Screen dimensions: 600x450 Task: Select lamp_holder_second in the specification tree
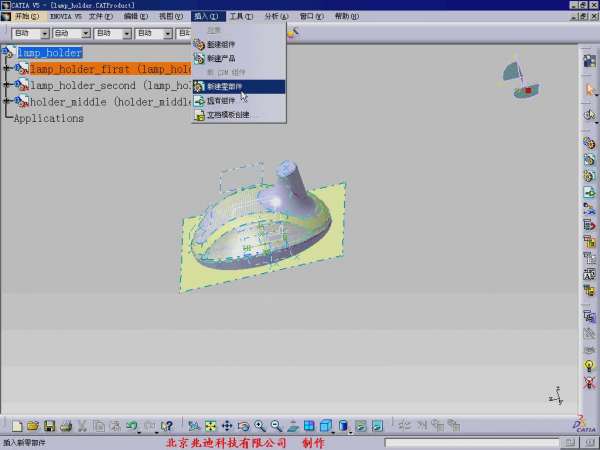[x=110, y=85]
